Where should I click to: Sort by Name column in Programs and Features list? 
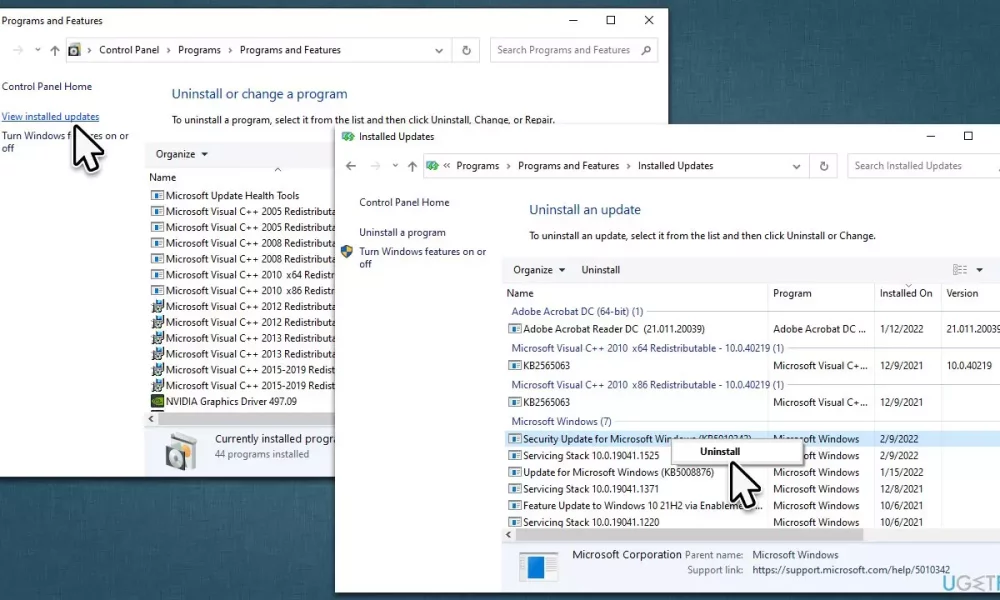click(163, 178)
